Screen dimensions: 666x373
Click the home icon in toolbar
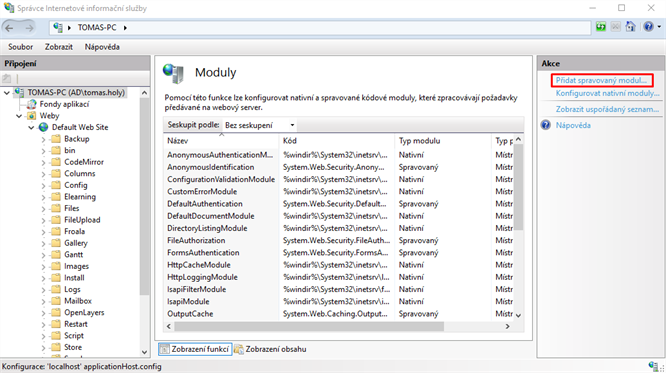(x=630, y=27)
